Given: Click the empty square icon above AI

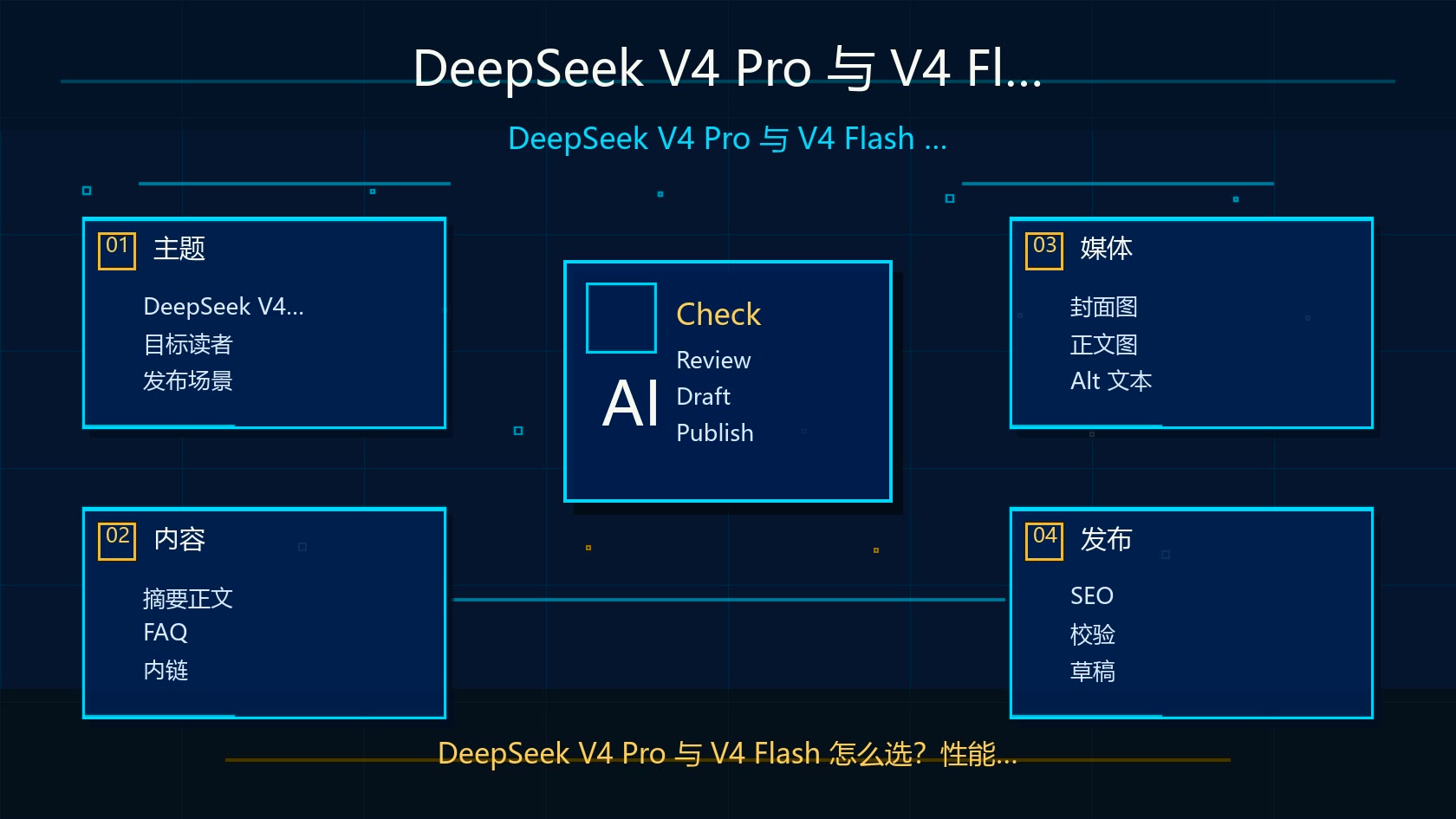Looking at the screenshot, I should point(621,318).
